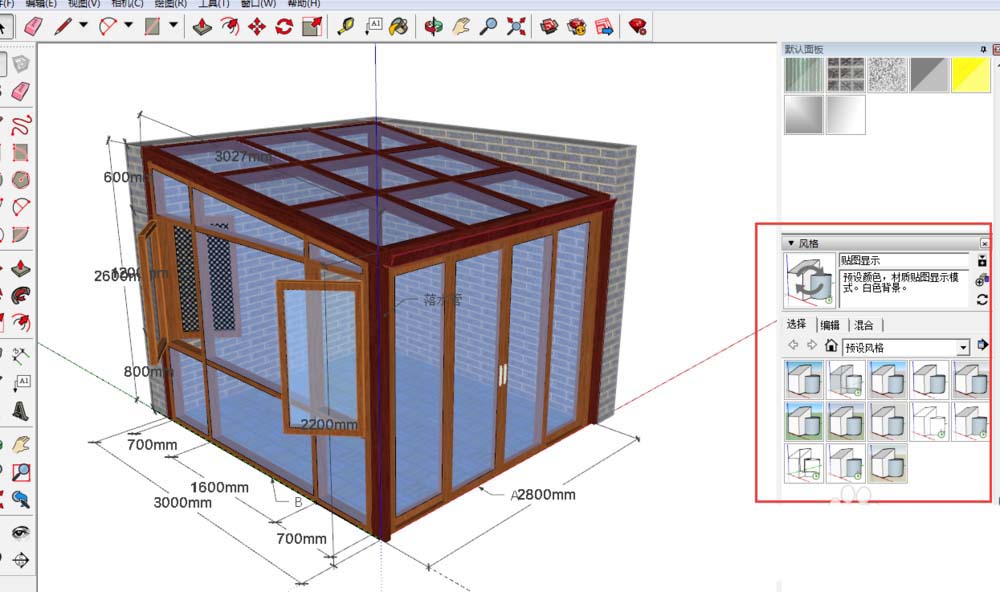Choose the 3D Text tool in left toolbar

(21, 410)
